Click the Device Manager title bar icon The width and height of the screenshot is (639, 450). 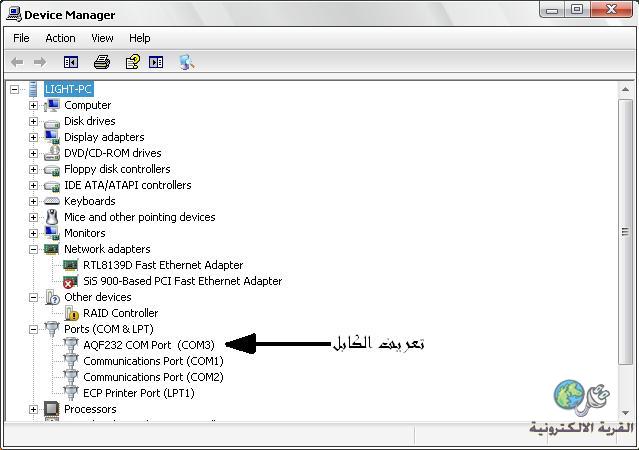14,14
